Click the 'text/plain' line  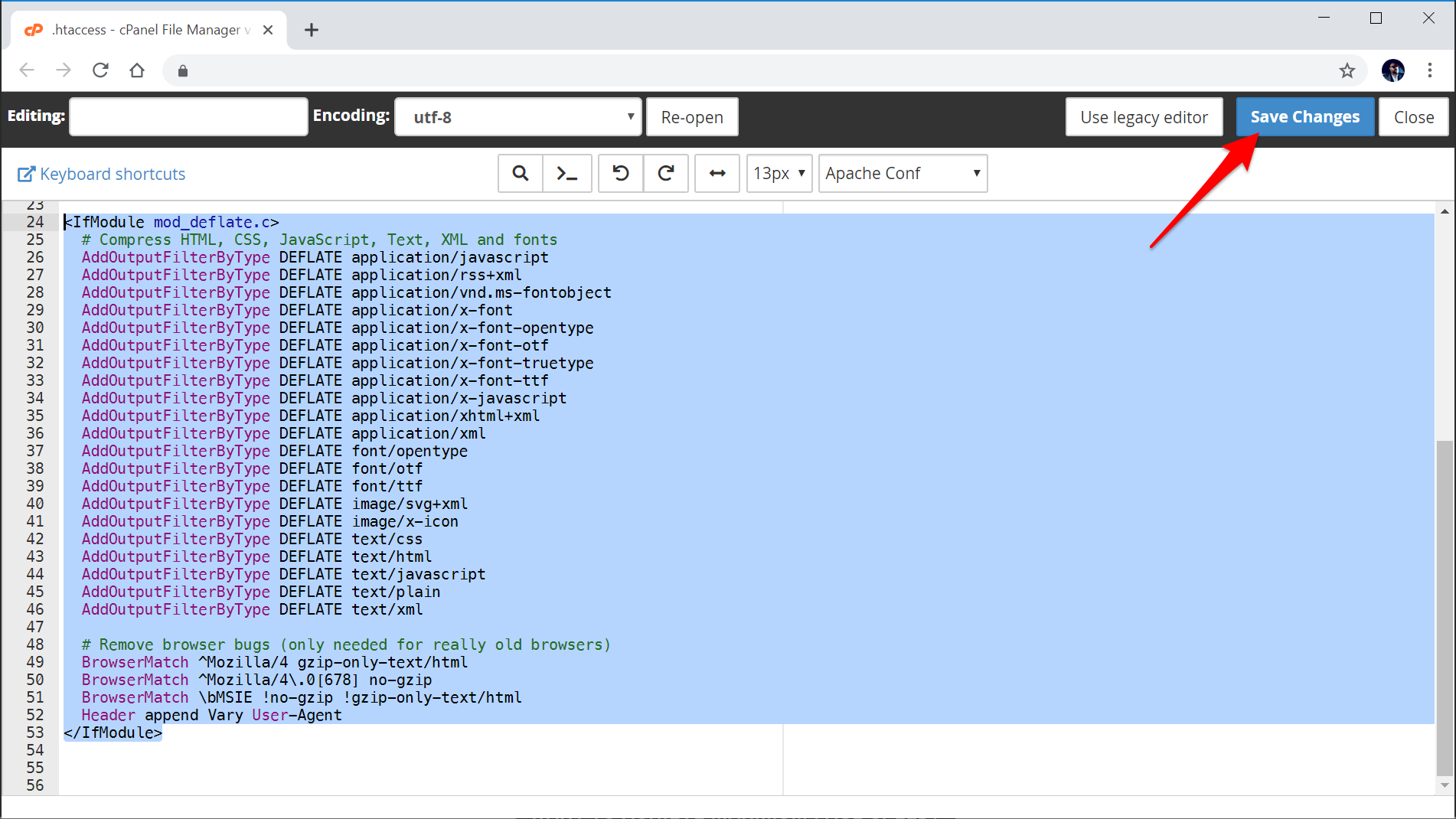click(x=261, y=592)
